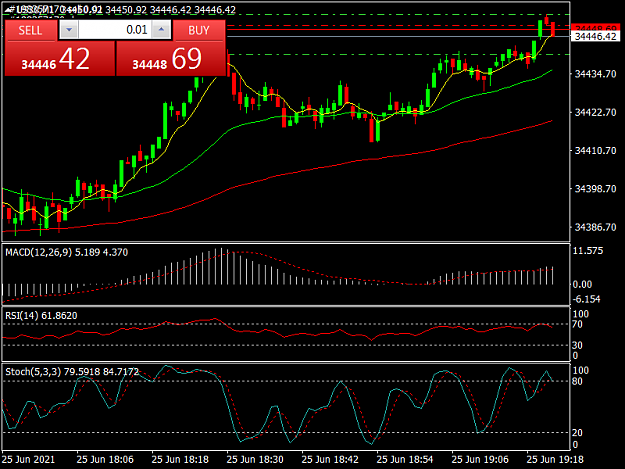Click the BUY button label
Image resolution: width=625 pixels, height=469 pixels.
pyautogui.click(x=199, y=31)
